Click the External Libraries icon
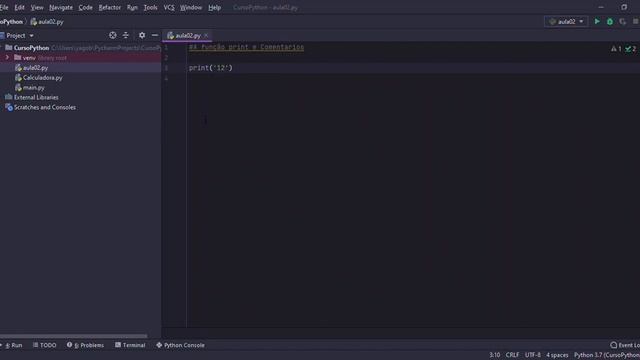 pos(9,97)
